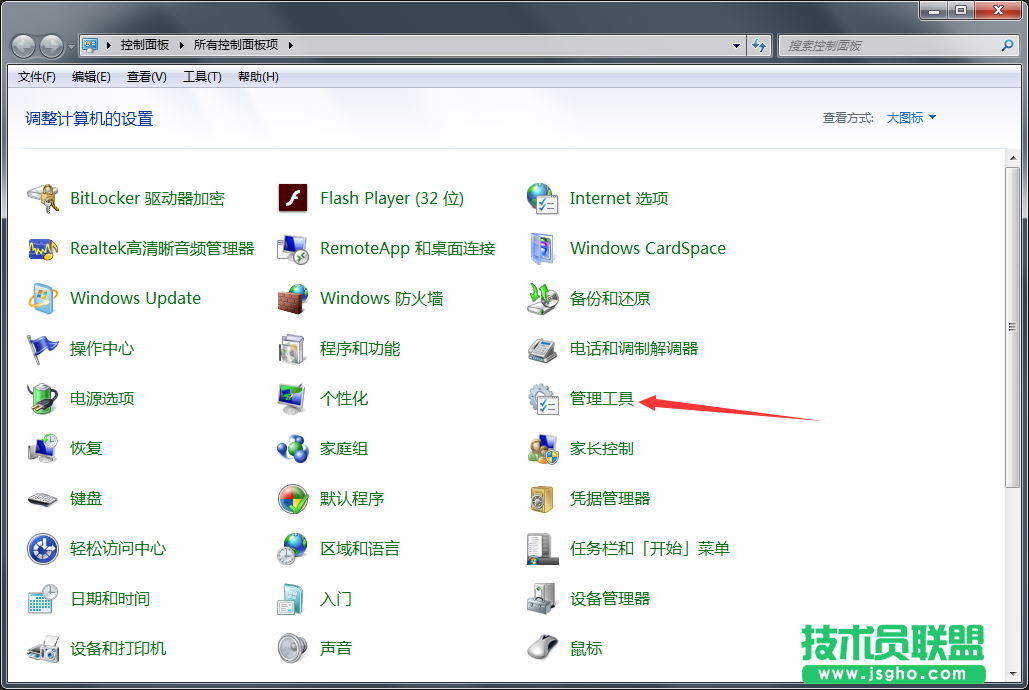
Task: Click the refresh arrow next to address bar
Action: click(x=760, y=44)
